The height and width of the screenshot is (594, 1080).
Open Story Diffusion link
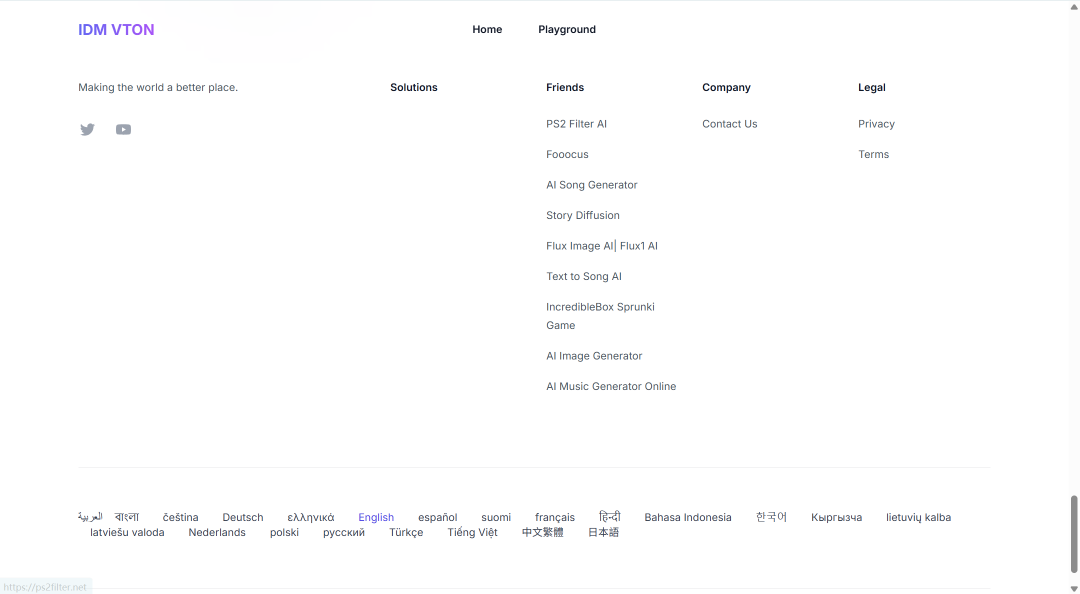[583, 215]
